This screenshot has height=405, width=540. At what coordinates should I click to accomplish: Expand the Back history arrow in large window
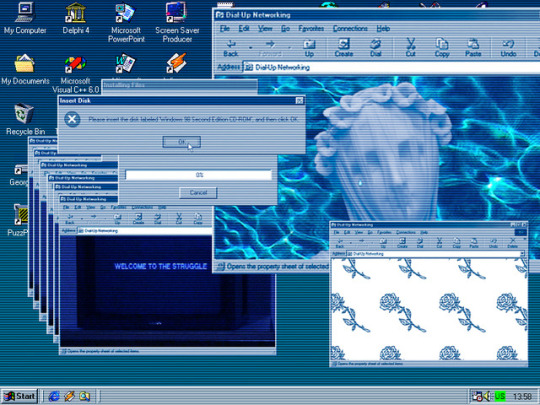pos(250,48)
